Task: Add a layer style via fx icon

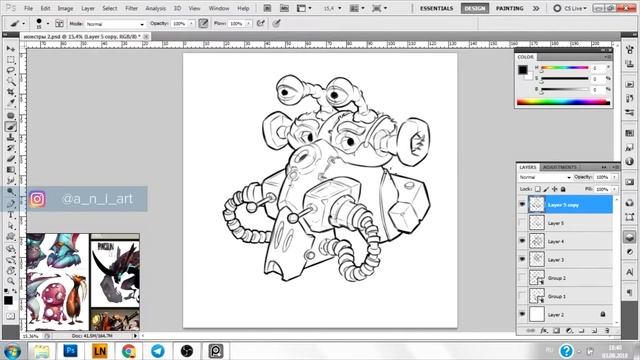Action: (x=544, y=331)
